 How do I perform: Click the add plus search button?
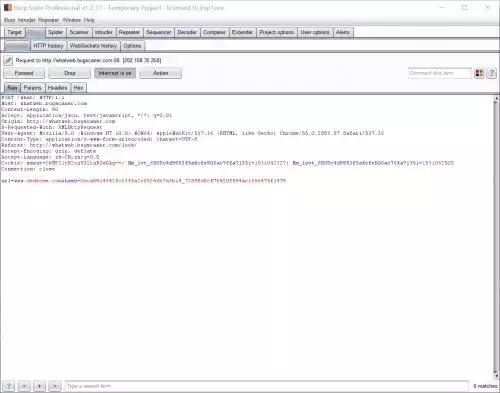tap(39, 386)
